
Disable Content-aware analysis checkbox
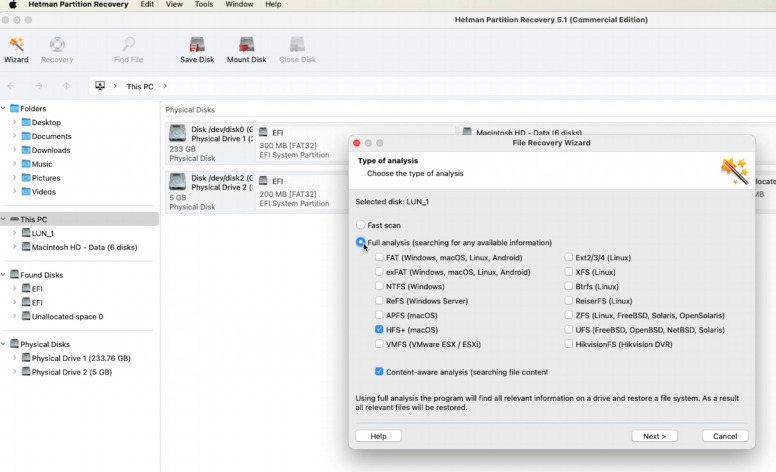(x=379, y=372)
